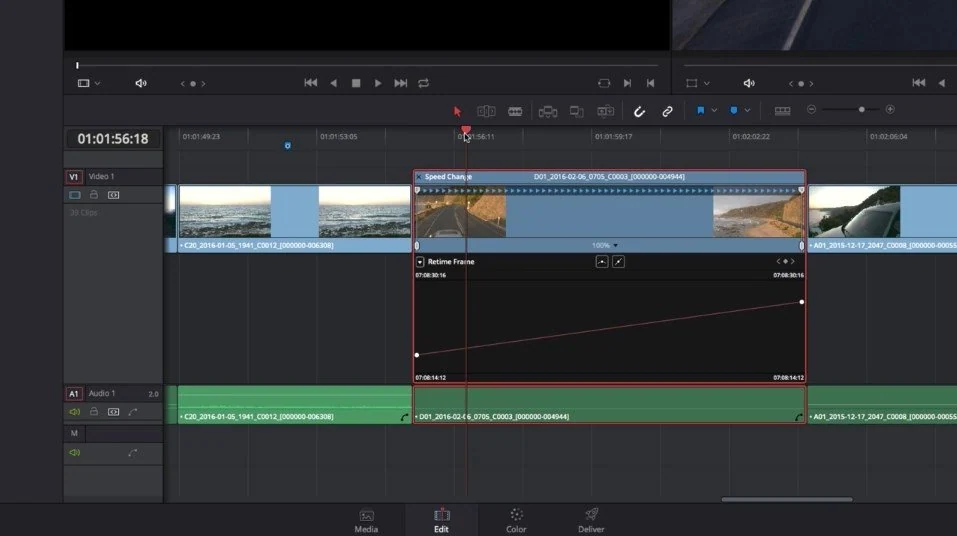Toggle Video 1 auto track selector
The image size is (957, 536).
pos(114,195)
